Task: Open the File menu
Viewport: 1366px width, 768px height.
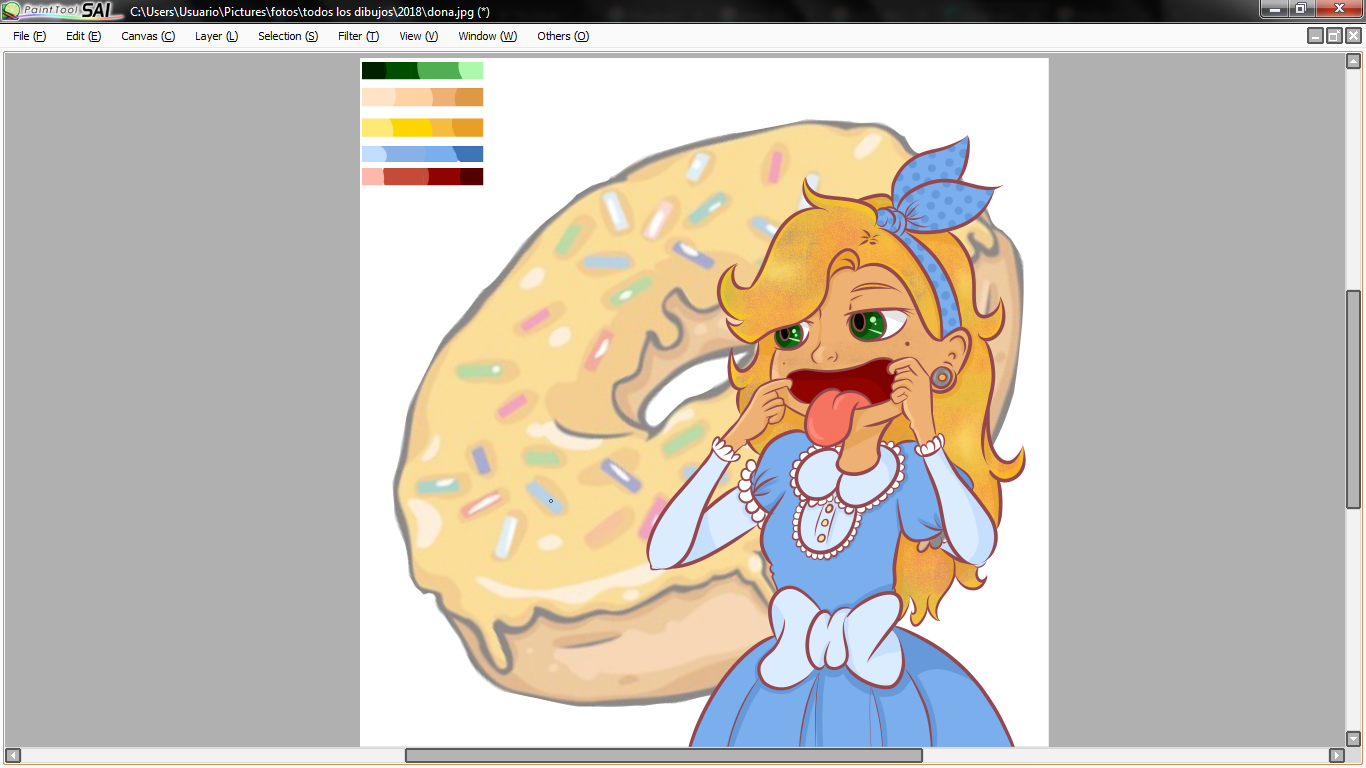Action: 30,36
